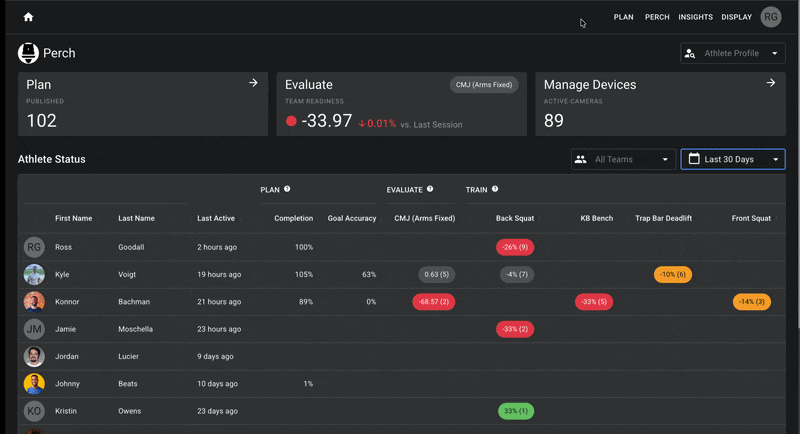Click Jordan Lucier's profile photo
The image size is (800, 434).
click(x=34, y=356)
